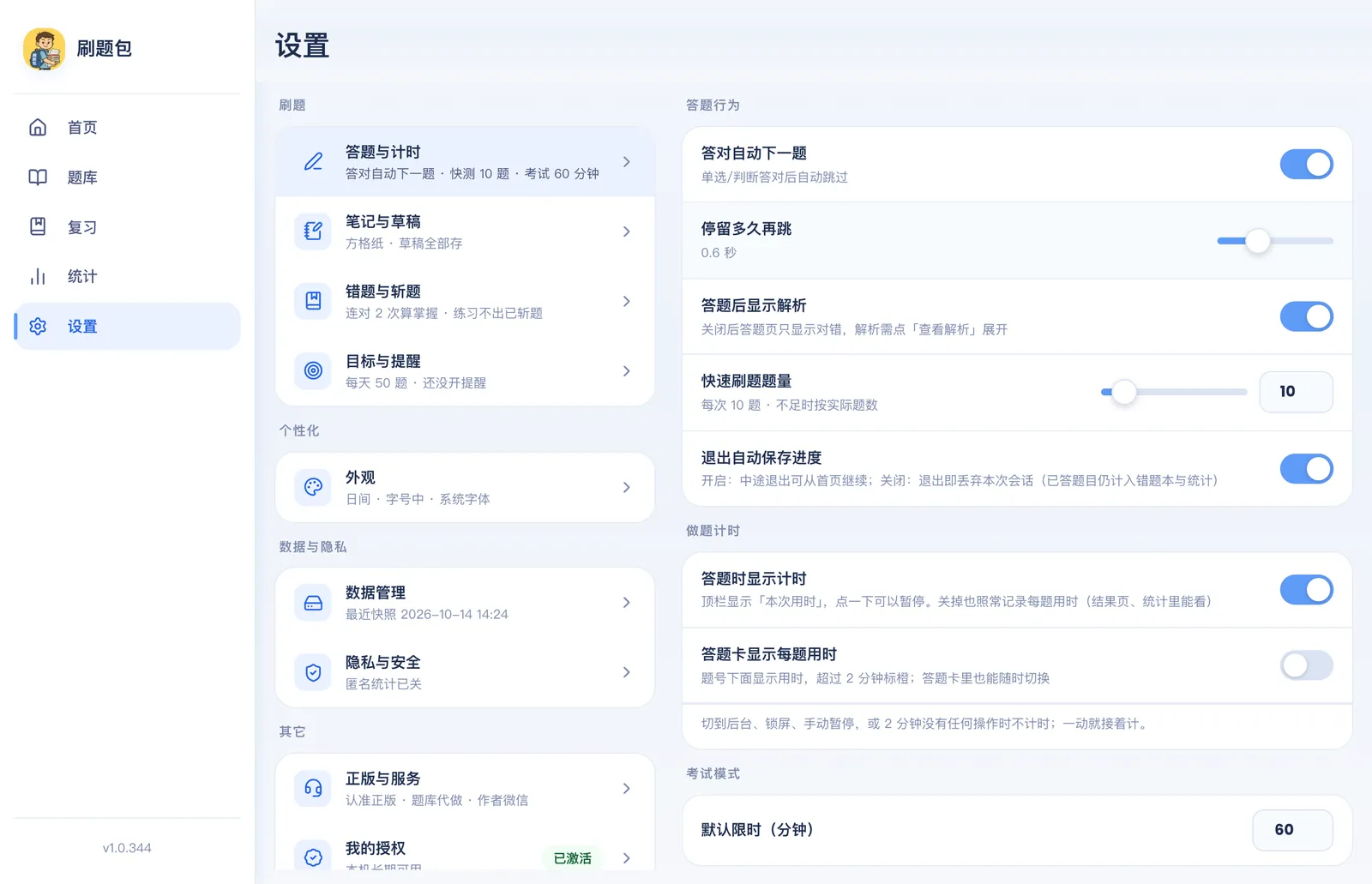Click the disk drive icon for 数据管理

tap(313, 603)
